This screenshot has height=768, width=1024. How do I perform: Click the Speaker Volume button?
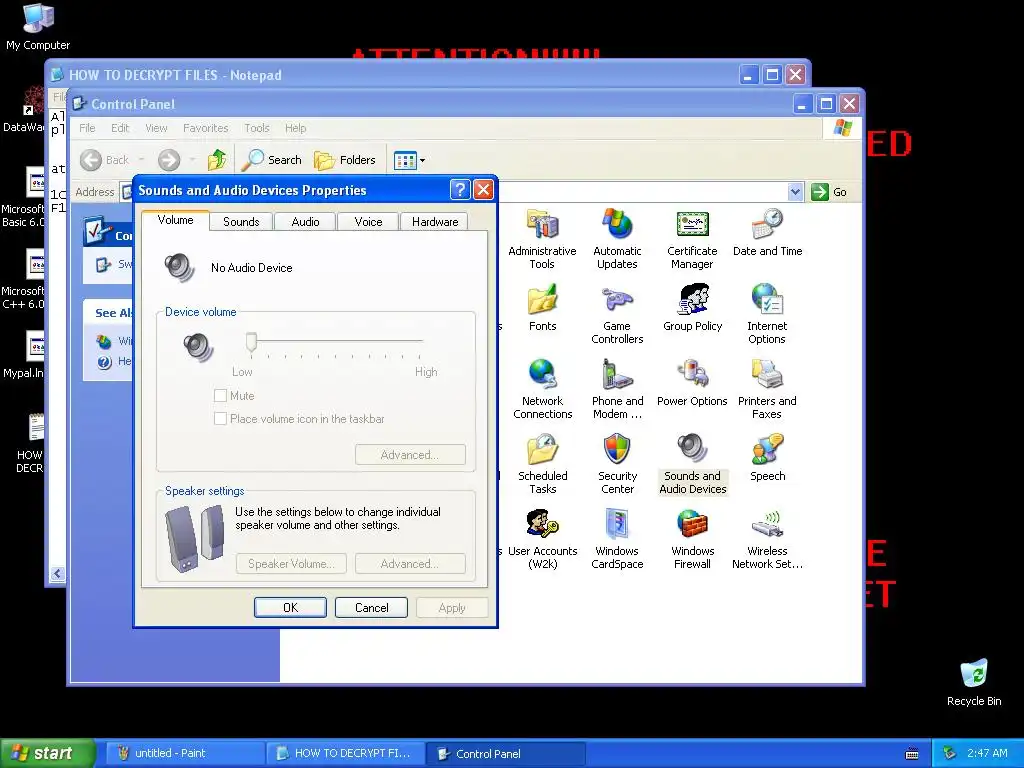[291, 564]
